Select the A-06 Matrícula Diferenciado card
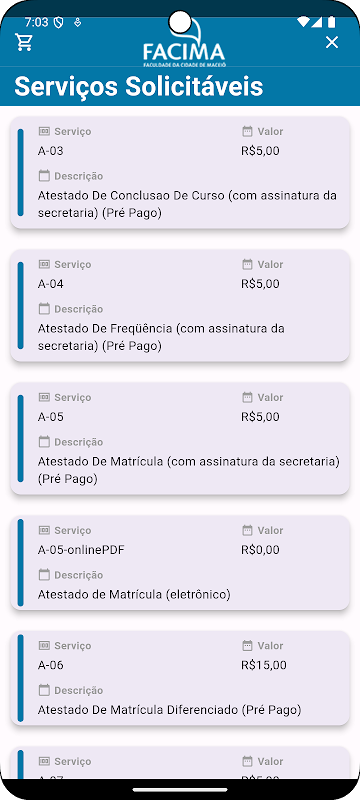The image size is (360, 800). pyautogui.click(x=180, y=678)
